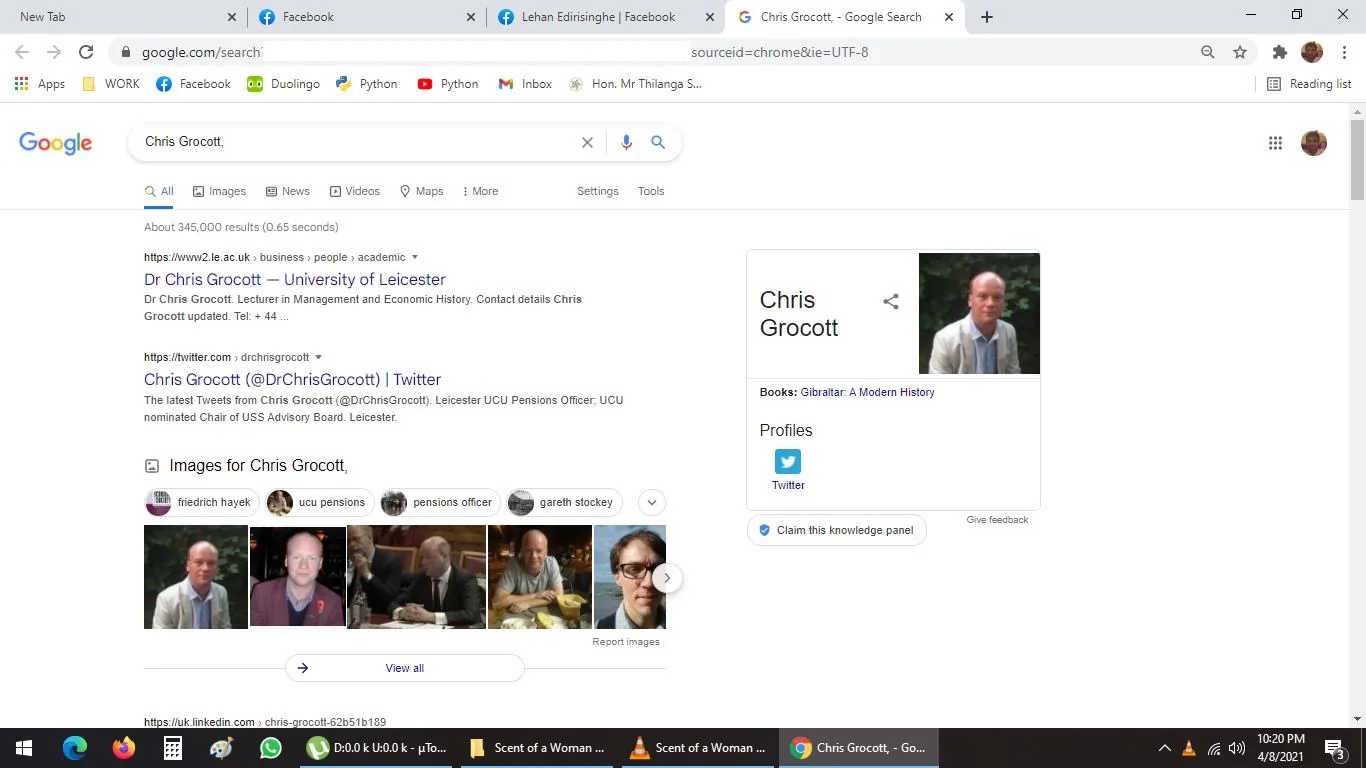Click the page vertical scrollbar
1366x768 pixels.
1357,160
